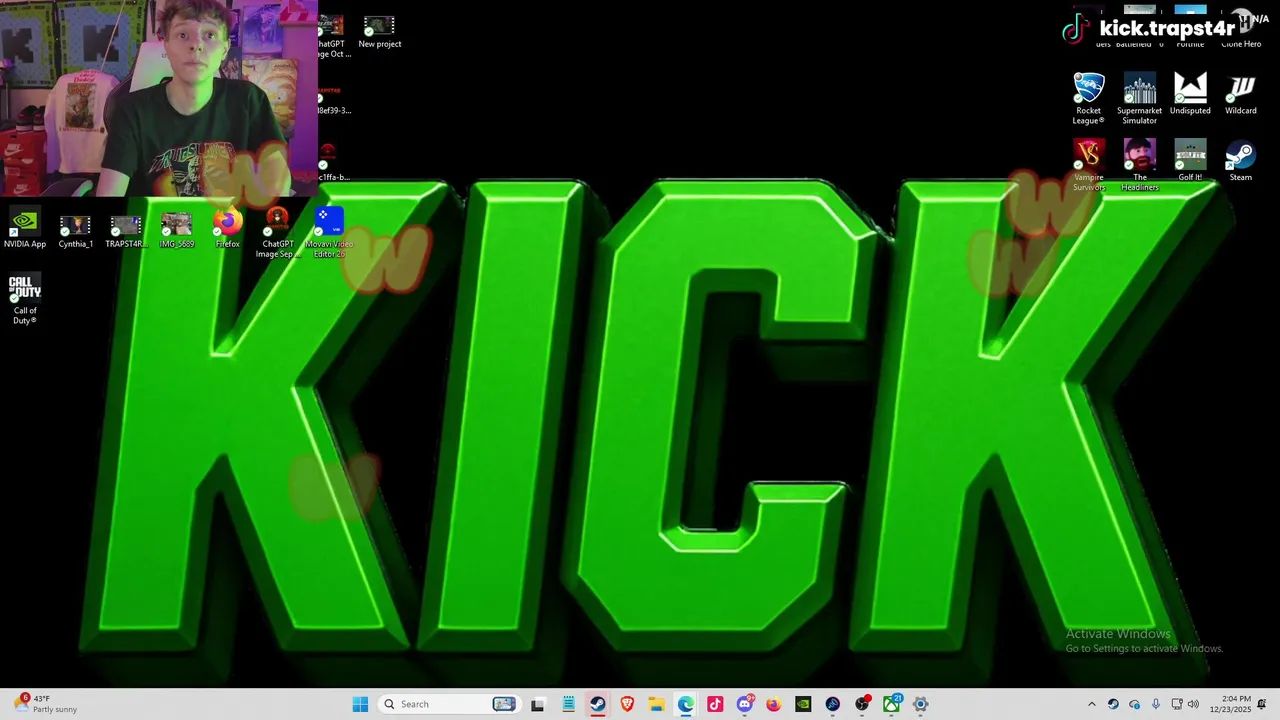1280x720 pixels.
Task: Launch Call of Duty desktop shortcut
Action: click(25, 300)
